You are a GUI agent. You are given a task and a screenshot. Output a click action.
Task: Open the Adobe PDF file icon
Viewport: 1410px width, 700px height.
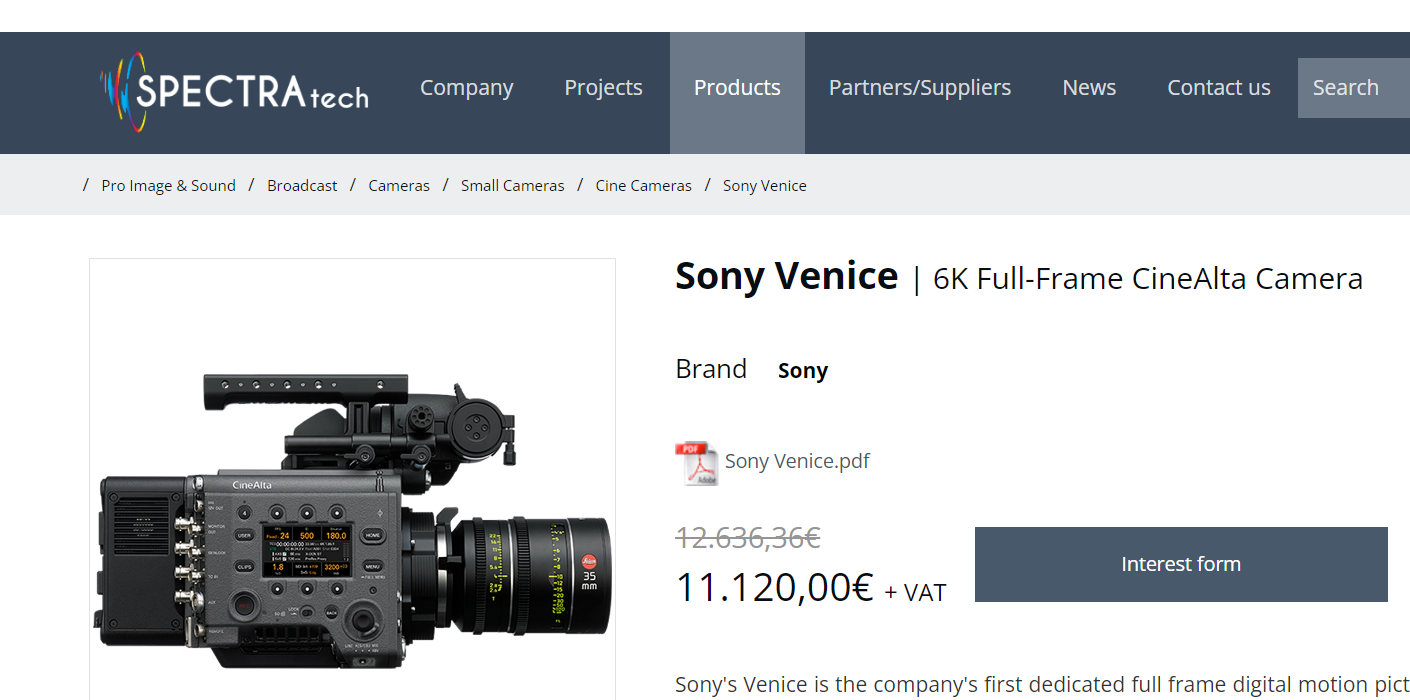click(696, 463)
